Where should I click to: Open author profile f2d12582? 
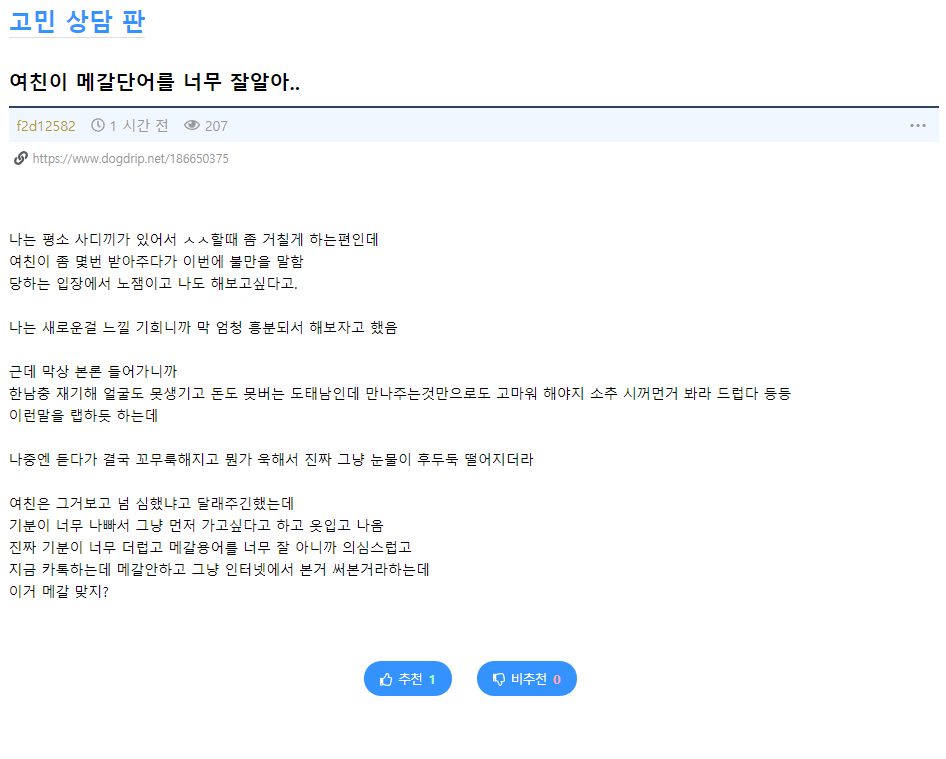[x=46, y=126]
